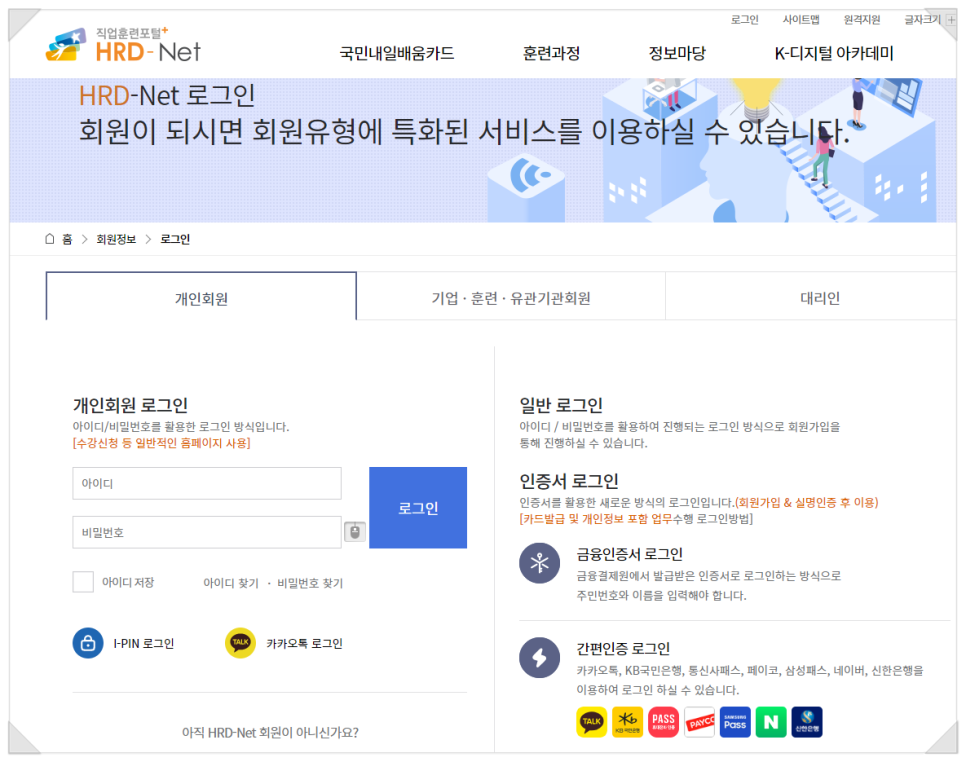The width and height of the screenshot is (966, 762).
Task: Go to 홈 in the breadcrumb
Action: [x=67, y=239]
